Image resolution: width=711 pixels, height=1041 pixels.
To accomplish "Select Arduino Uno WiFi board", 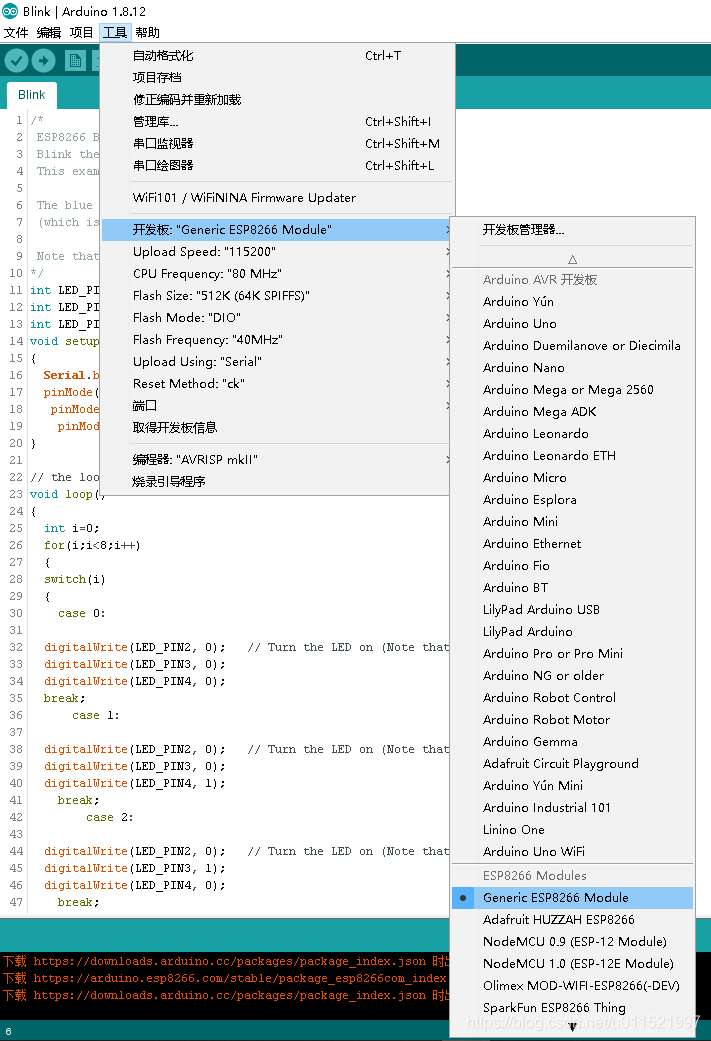I will tap(572, 851).
